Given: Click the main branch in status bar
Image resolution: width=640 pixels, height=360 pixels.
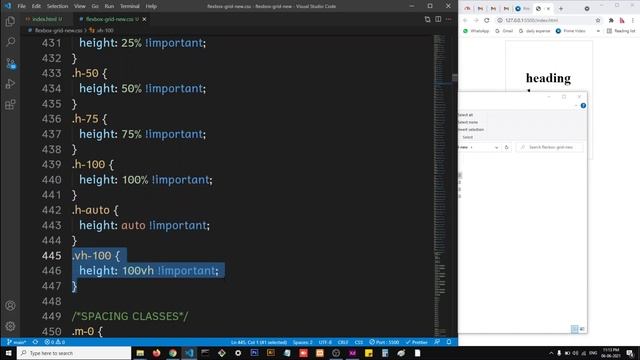Looking at the screenshot, I should pyautogui.click(x=16, y=342).
